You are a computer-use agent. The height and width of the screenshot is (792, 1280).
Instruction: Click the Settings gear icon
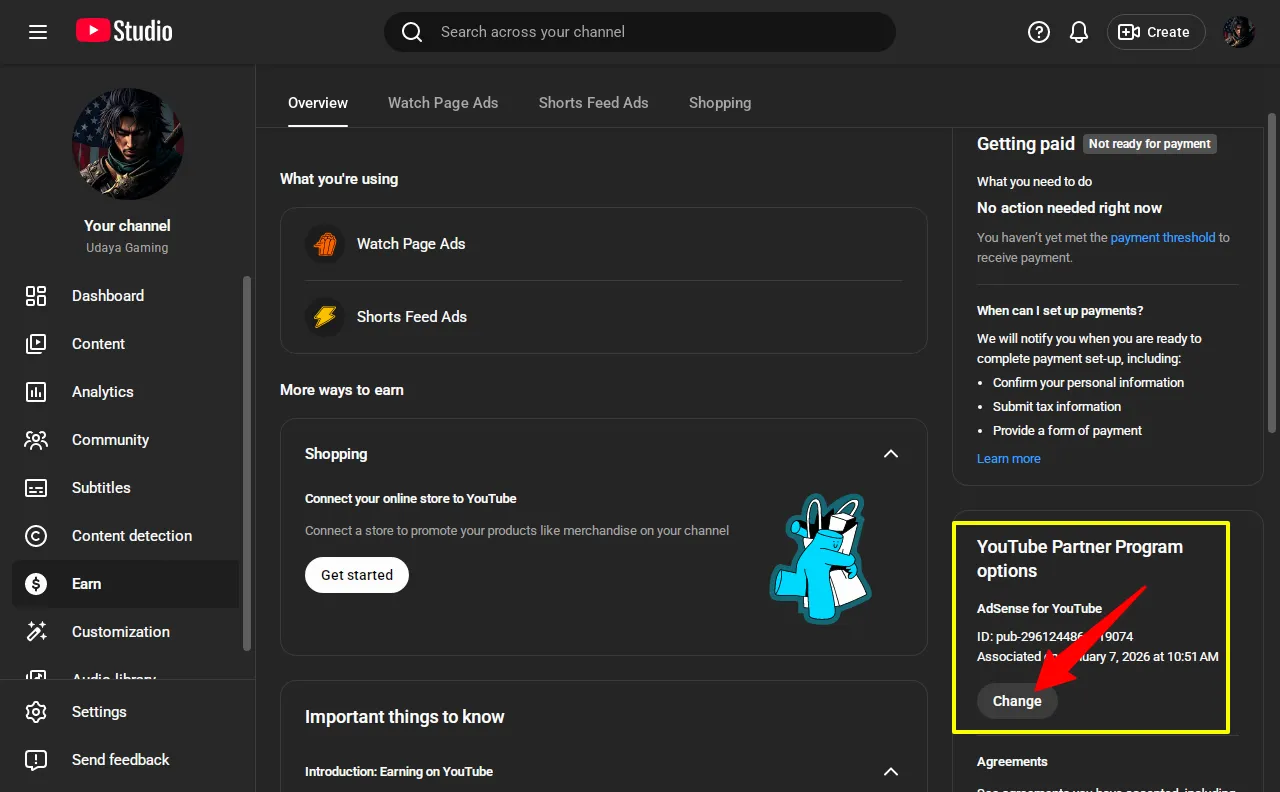coord(36,712)
